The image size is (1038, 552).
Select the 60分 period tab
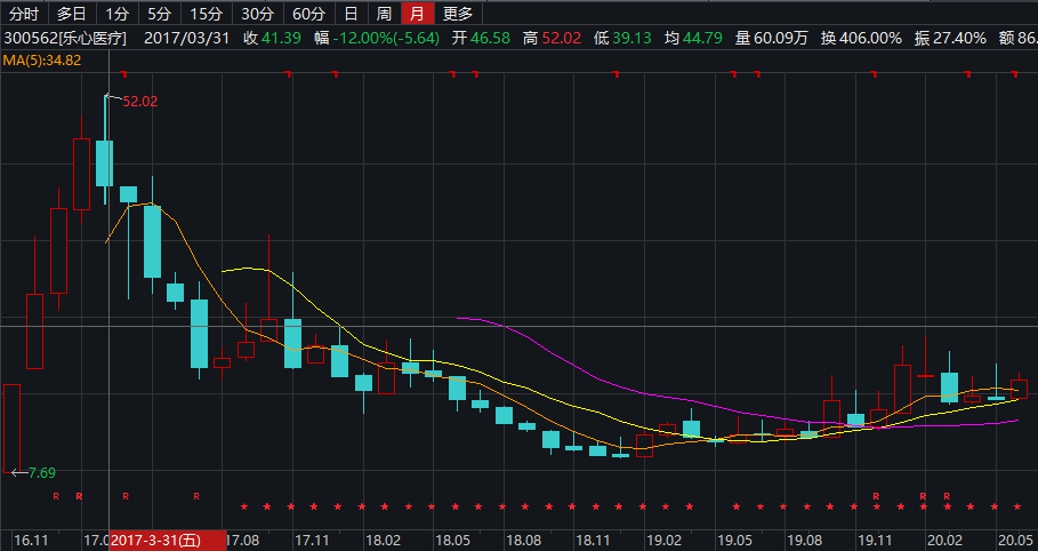click(x=309, y=13)
